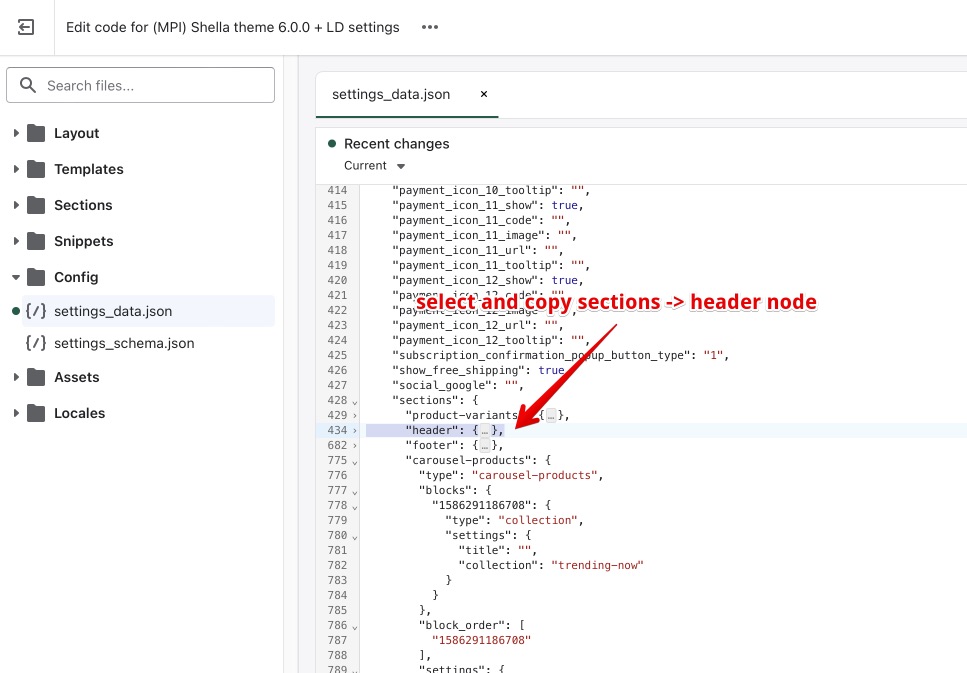Click the Locales folder icon
The width and height of the screenshot is (967, 673).
point(36,413)
